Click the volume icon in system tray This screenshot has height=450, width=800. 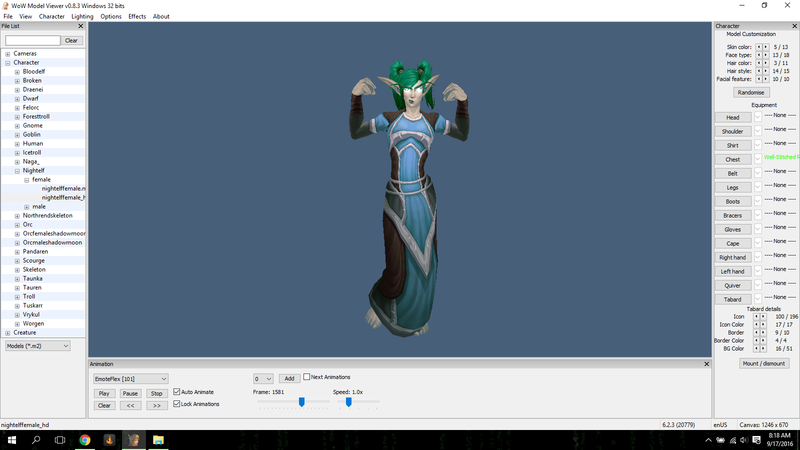(x=743, y=440)
